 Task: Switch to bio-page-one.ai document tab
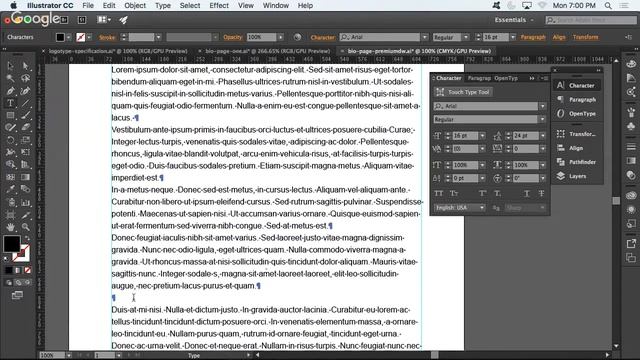(267, 51)
